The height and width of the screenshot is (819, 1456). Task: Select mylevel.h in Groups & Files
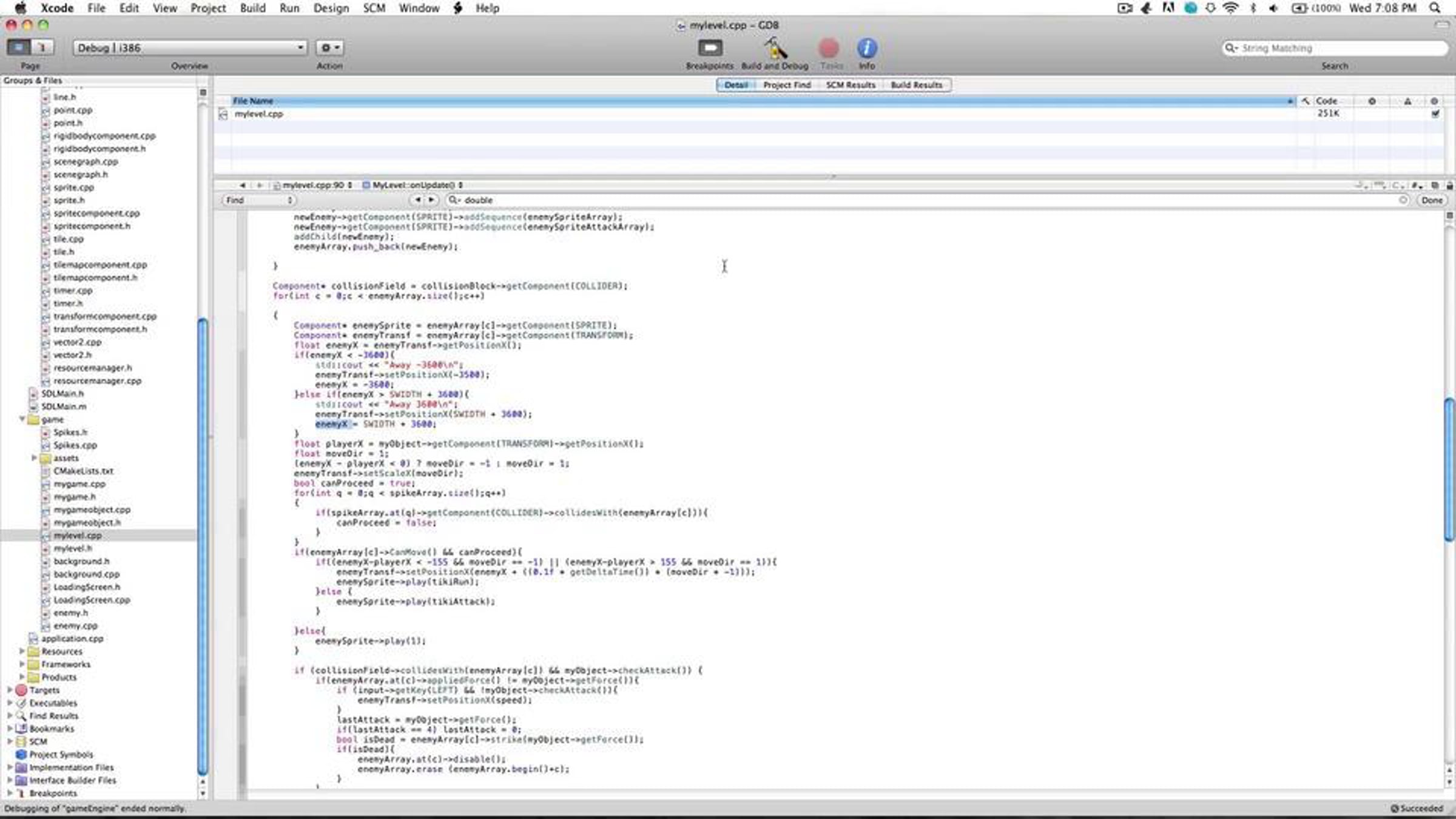73,548
